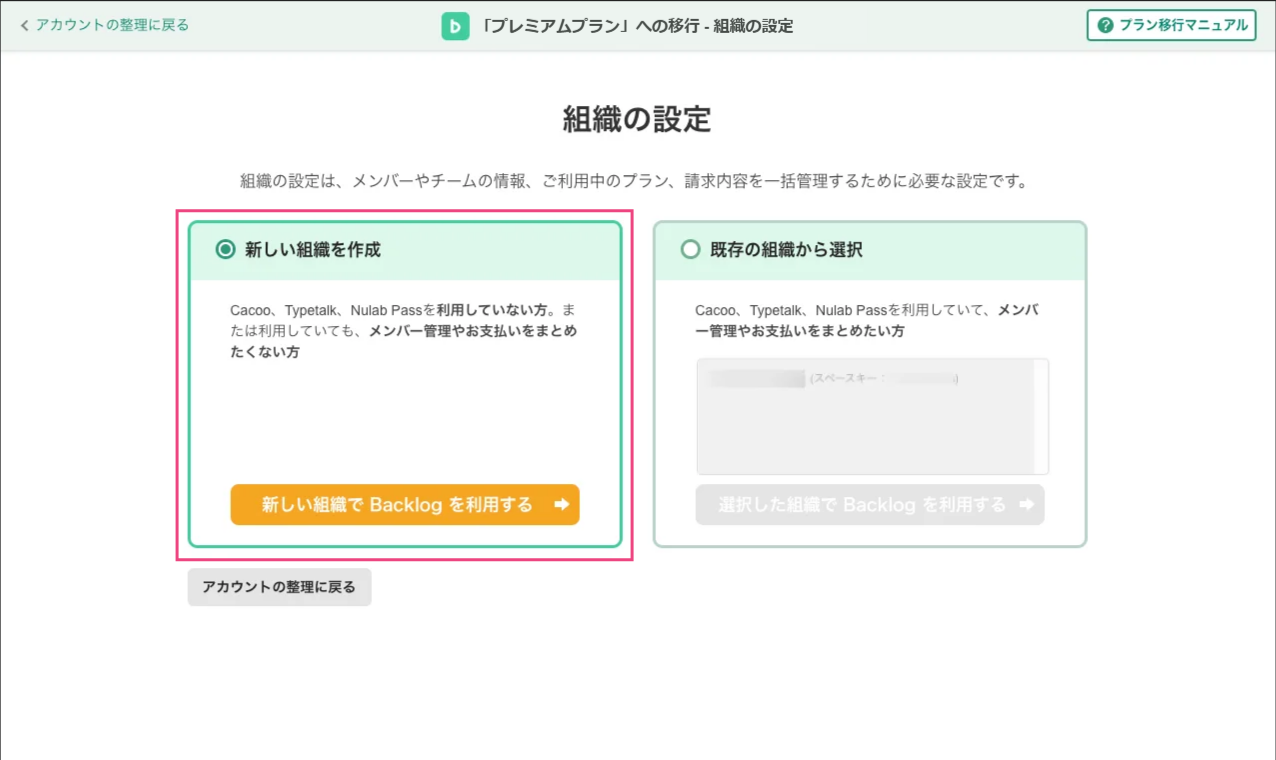Choose the blurred organization entry in list

pyautogui.click(x=833, y=379)
